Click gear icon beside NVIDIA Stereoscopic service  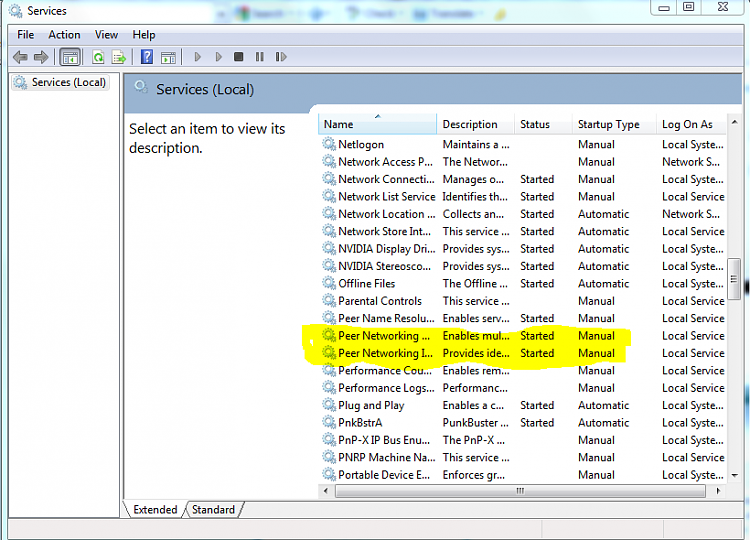[329, 265]
